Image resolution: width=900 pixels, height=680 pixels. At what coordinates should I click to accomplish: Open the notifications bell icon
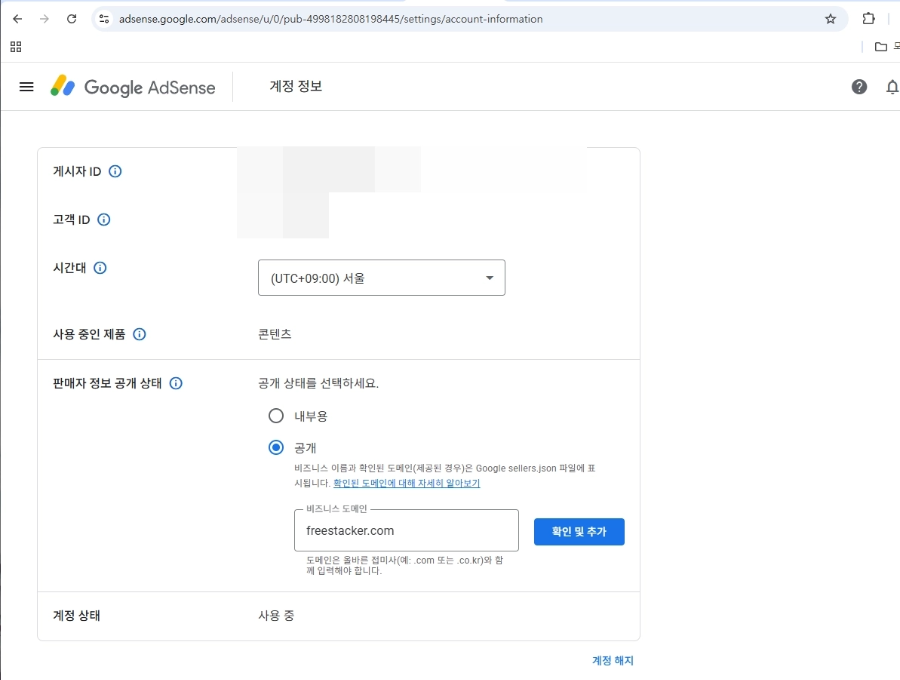pyautogui.click(x=892, y=87)
